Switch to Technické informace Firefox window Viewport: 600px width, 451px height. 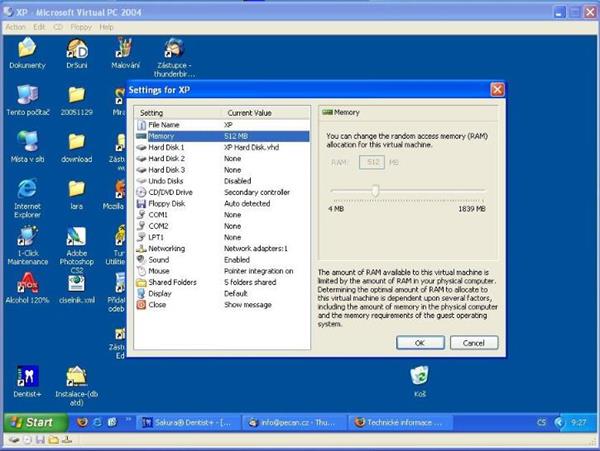tap(399, 423)
